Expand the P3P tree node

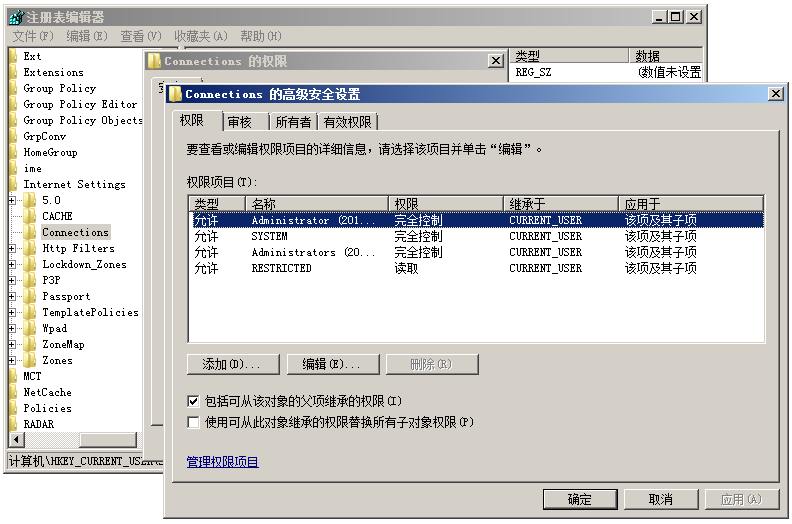[13, 280]
